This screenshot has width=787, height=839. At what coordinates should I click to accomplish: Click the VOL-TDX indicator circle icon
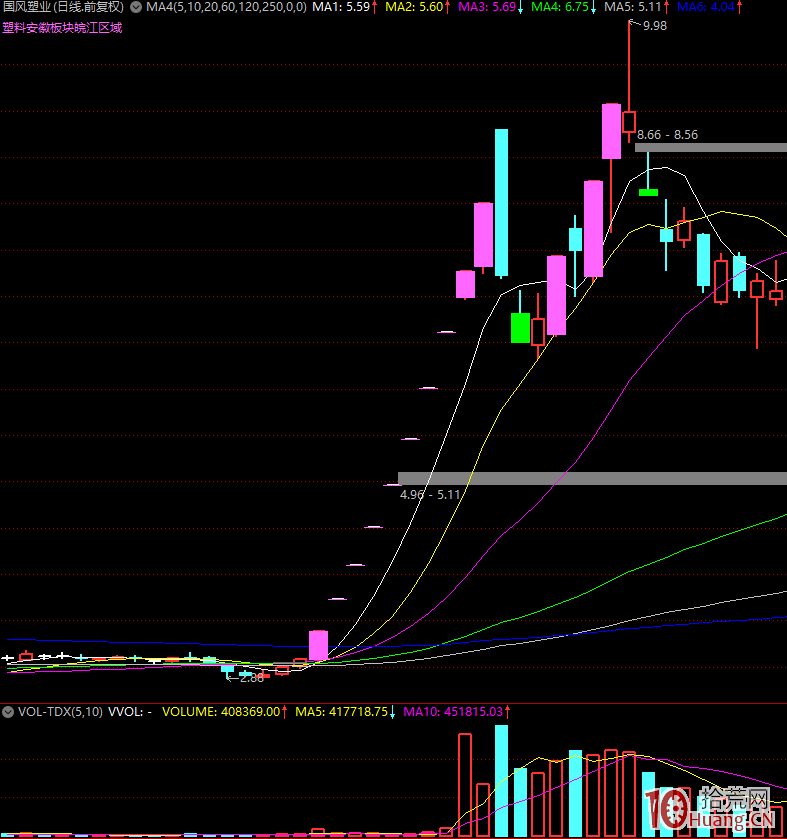click(8, 712)
